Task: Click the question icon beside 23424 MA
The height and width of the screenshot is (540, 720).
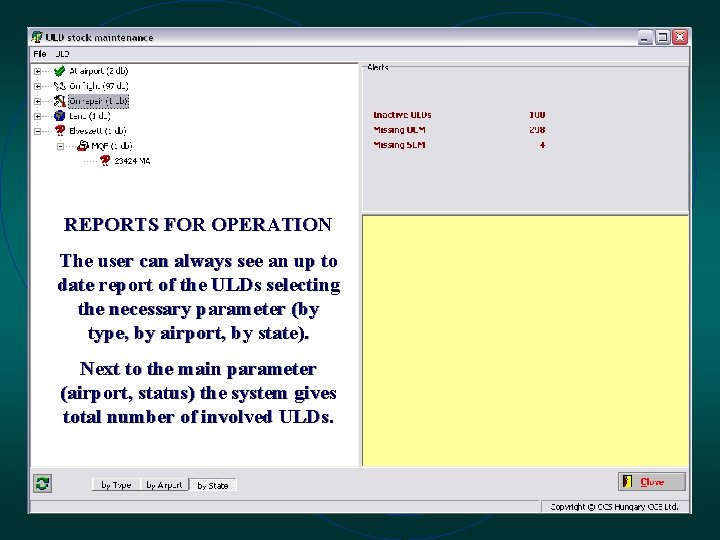Action: tap(105, 161)
